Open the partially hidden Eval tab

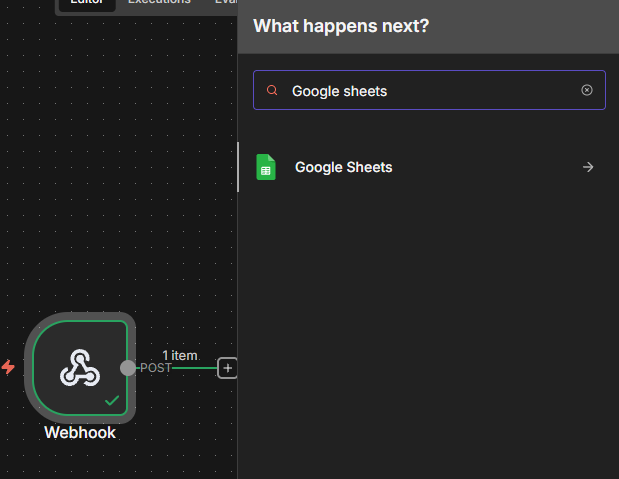225,3
